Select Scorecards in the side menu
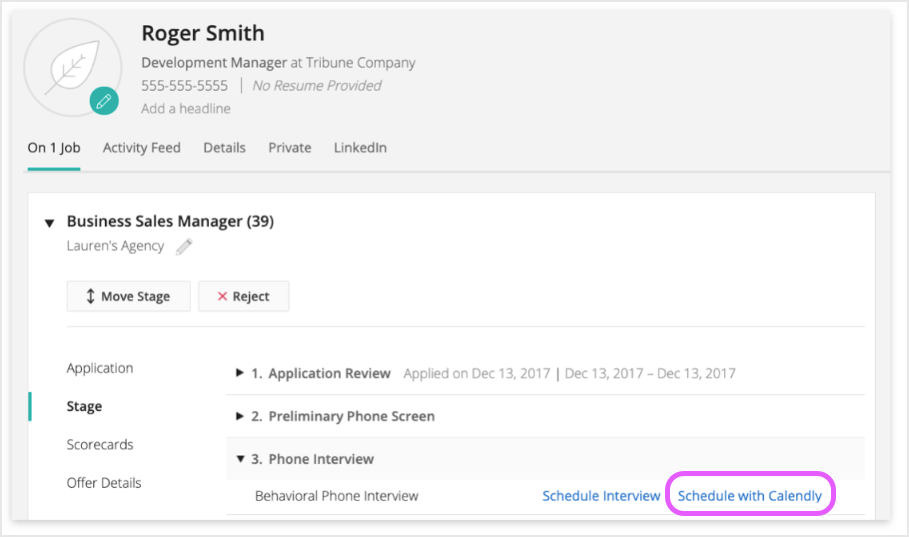Image resolution: width=909 pixels, height=537 pixels. click(100, 445)
